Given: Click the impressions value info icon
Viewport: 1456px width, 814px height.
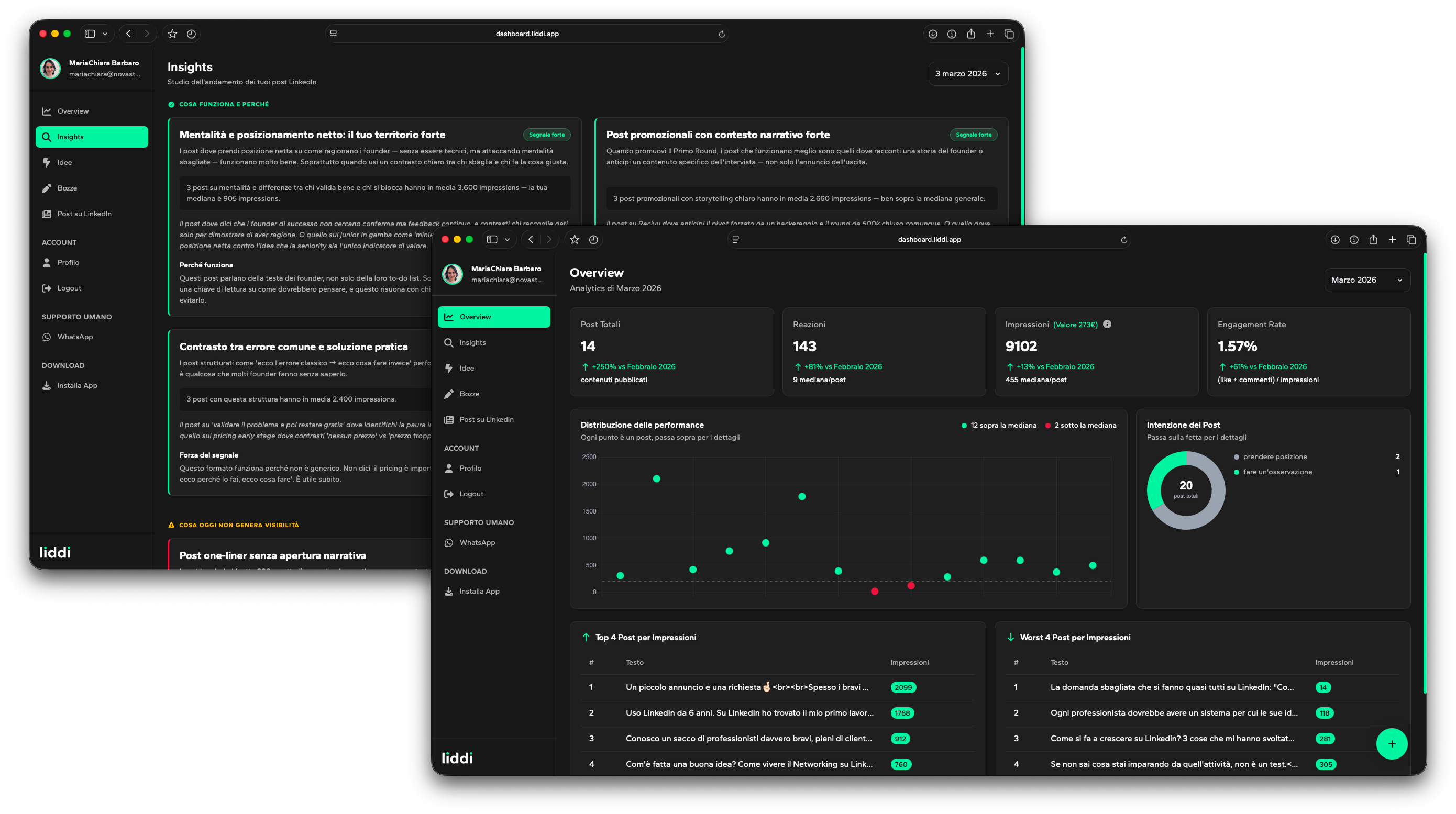Looking at the screenshot, I should 1107,324.
